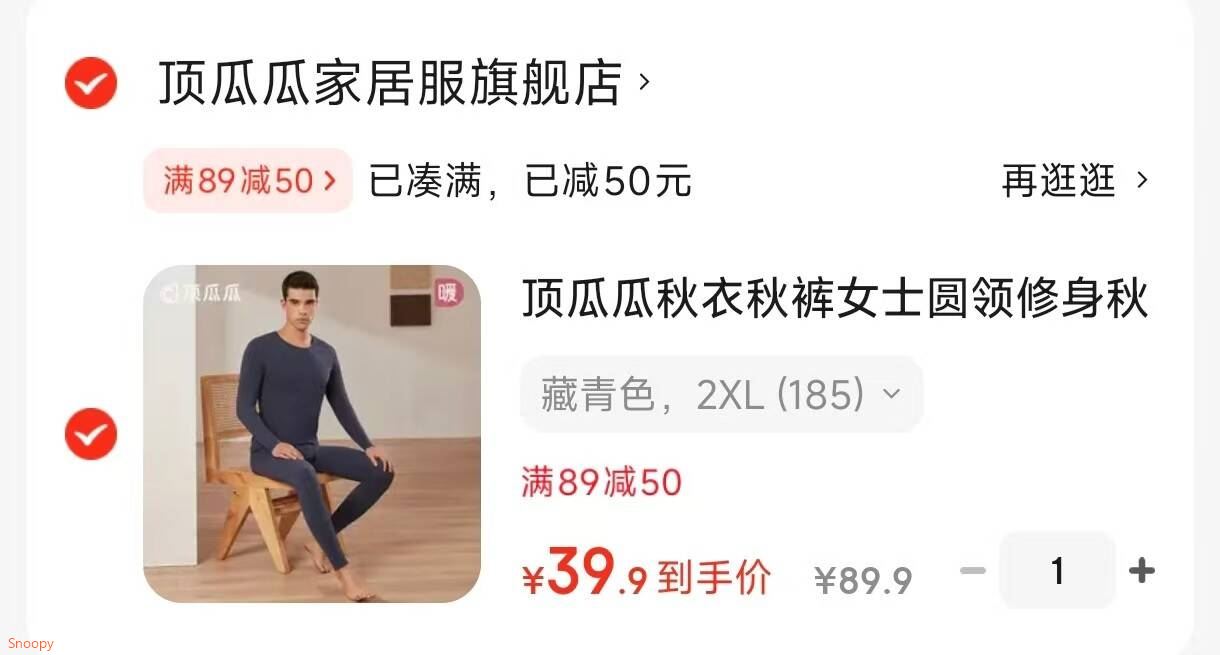Open the thermal underwear product thumbnail

pos(312,434)
